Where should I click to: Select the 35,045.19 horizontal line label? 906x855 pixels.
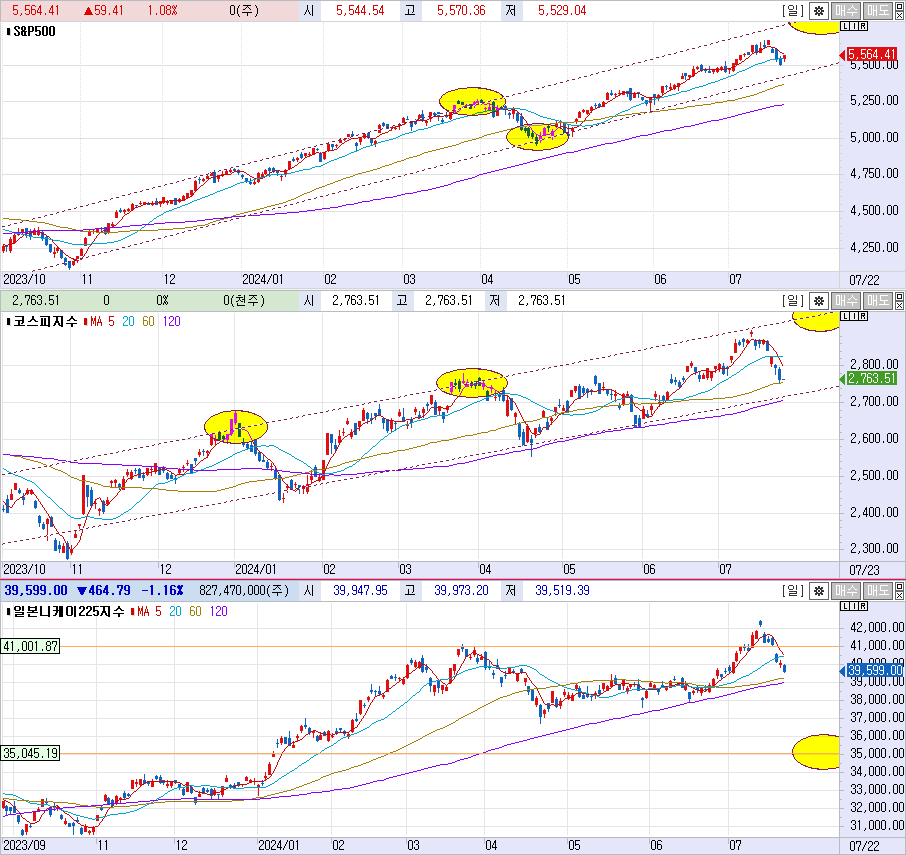(x=30, y=753)
